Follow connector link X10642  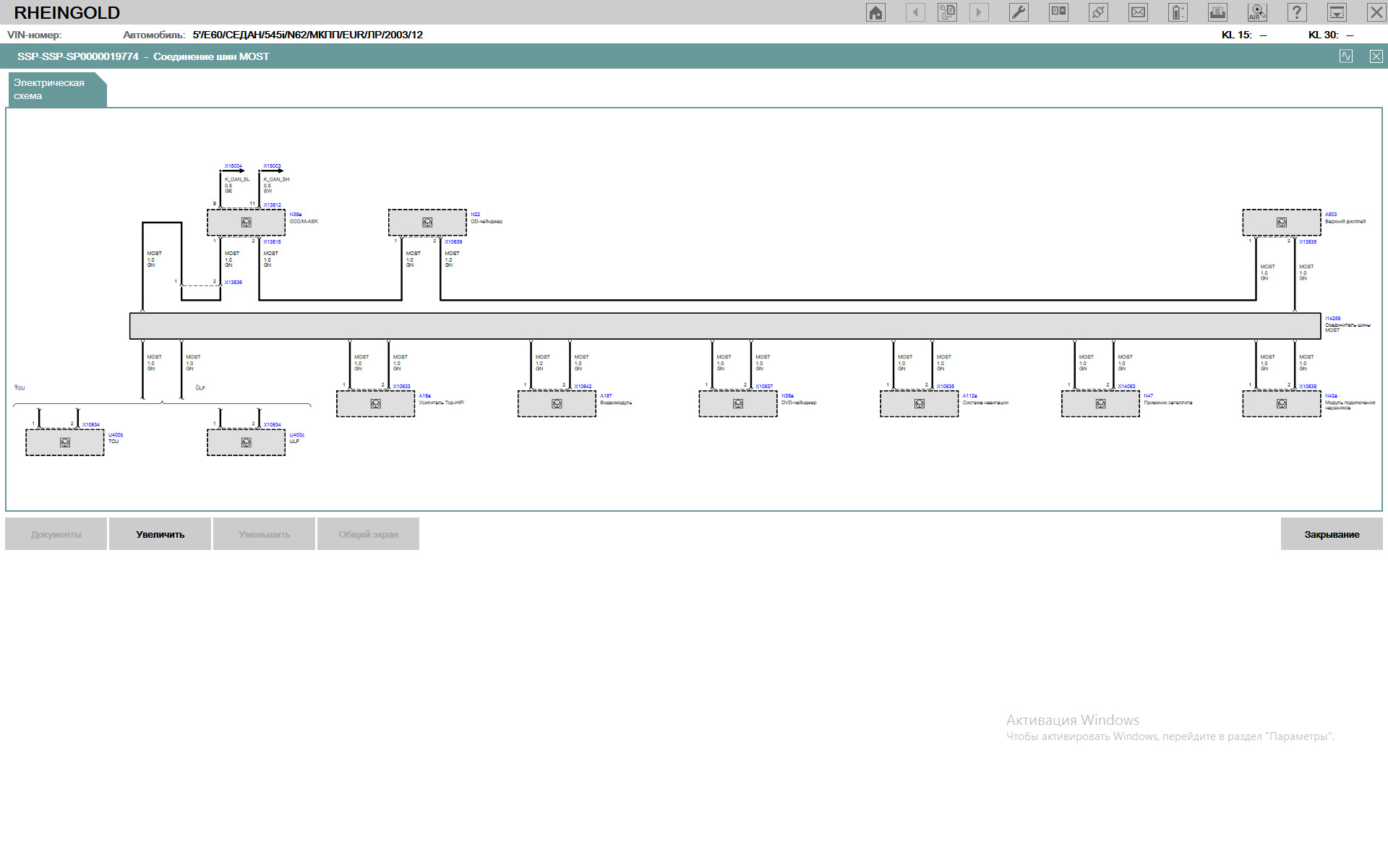[583, 387]
